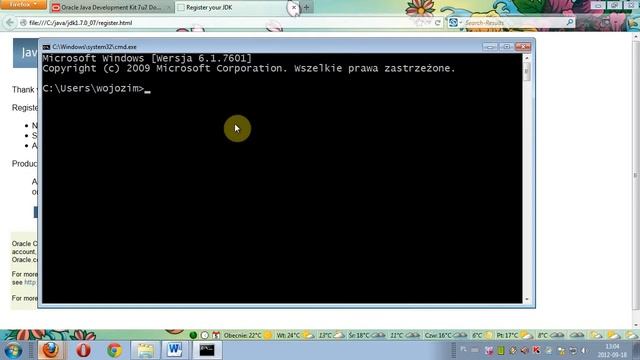Image resolution: width=640 pixels, height=360 pixels.
Task: Minimize the cmd.exe window
Action: pyautogui.click(x=489, y=47)
